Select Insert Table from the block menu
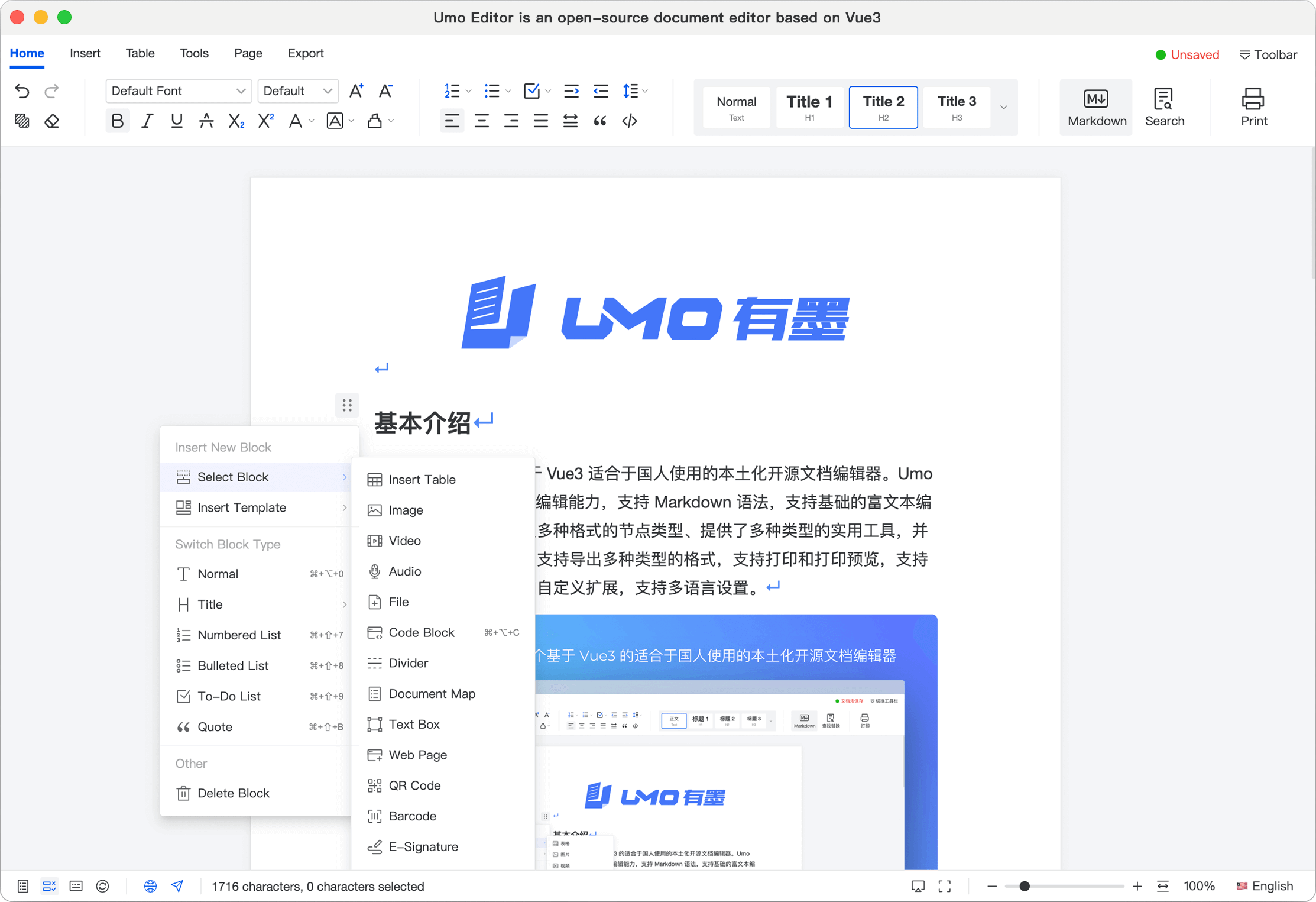This screenshot has width=1316, height=902. [x=422, y=479]
